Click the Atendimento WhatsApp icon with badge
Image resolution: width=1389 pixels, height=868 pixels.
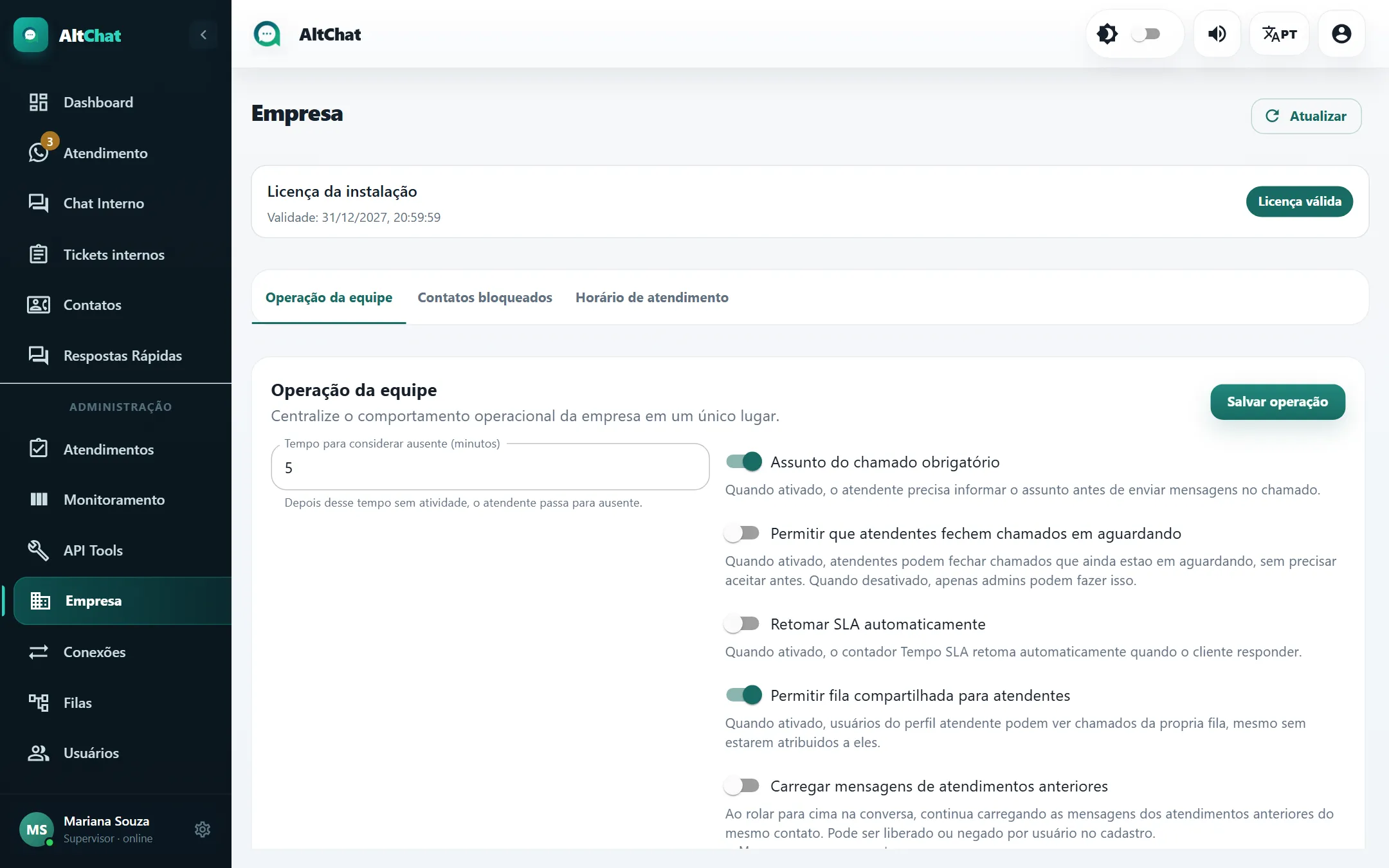pyautogui.click(x=39, y=153)
